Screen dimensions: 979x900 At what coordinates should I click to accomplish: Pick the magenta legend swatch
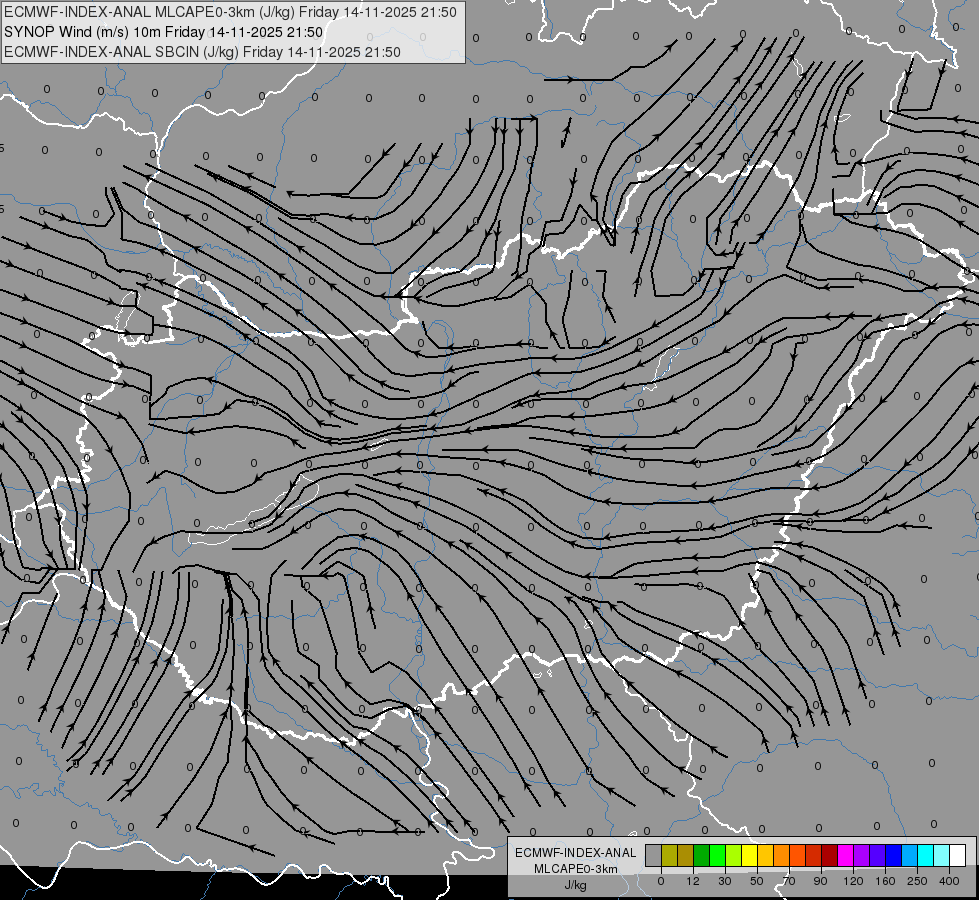pyautogui.click(x=846, y=855)
